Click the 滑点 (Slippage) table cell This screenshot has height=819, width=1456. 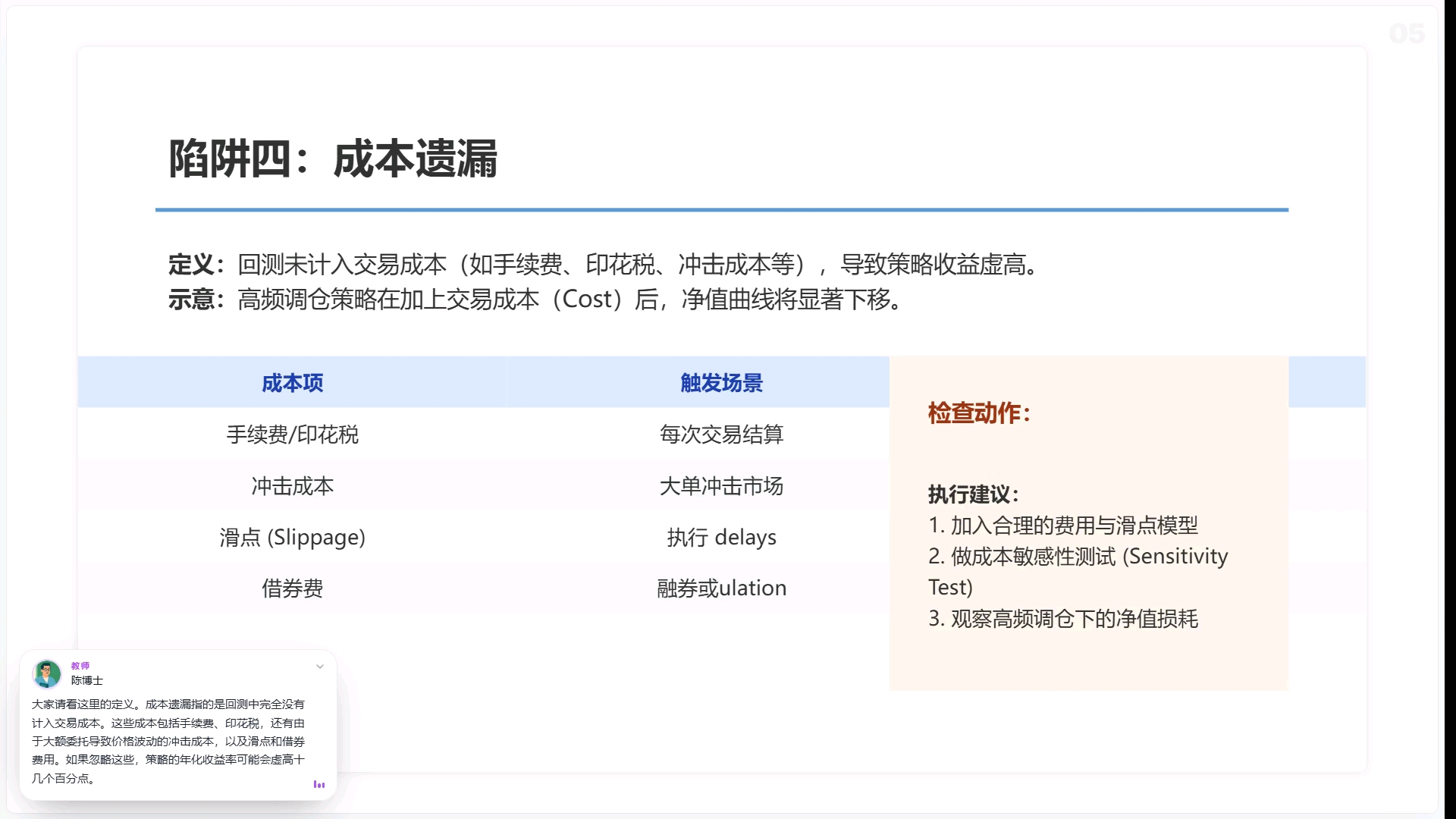(x=292, y=538)
